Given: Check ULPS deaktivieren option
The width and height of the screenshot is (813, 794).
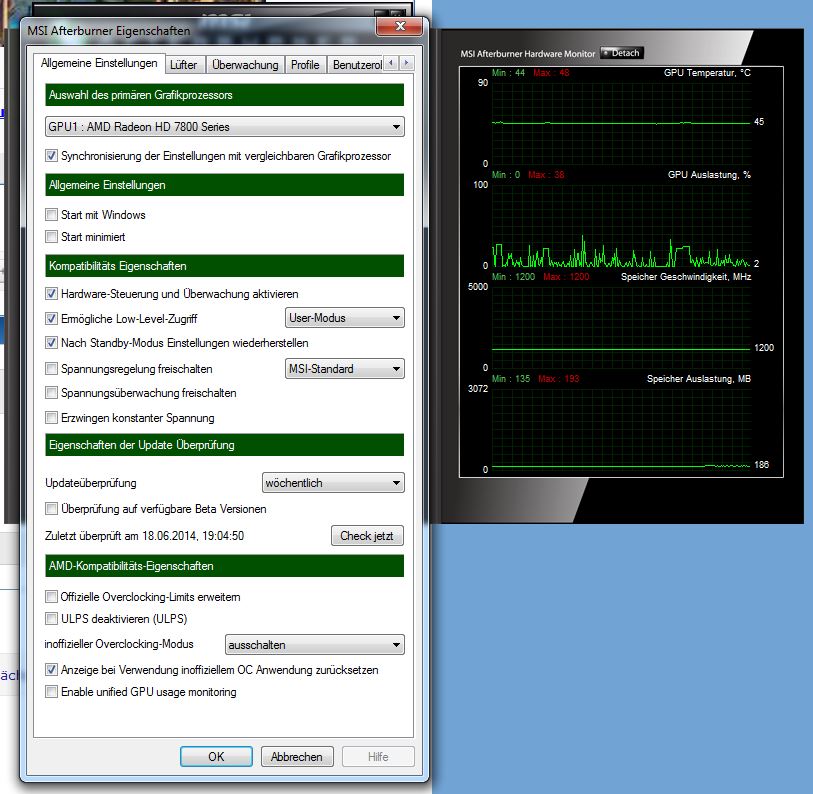Looking at the screenshot, I should point(51,619).
